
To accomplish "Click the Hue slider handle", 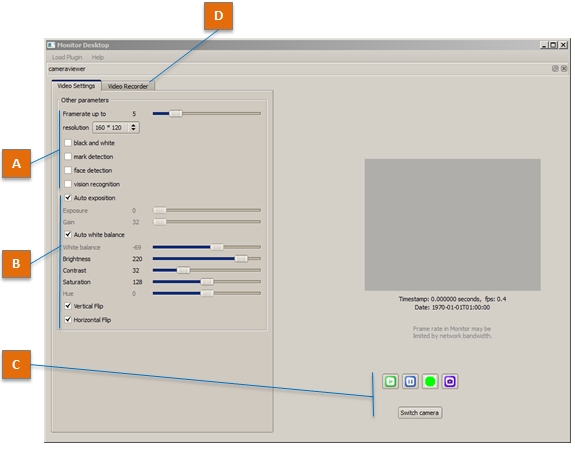I will coord(207,293).
